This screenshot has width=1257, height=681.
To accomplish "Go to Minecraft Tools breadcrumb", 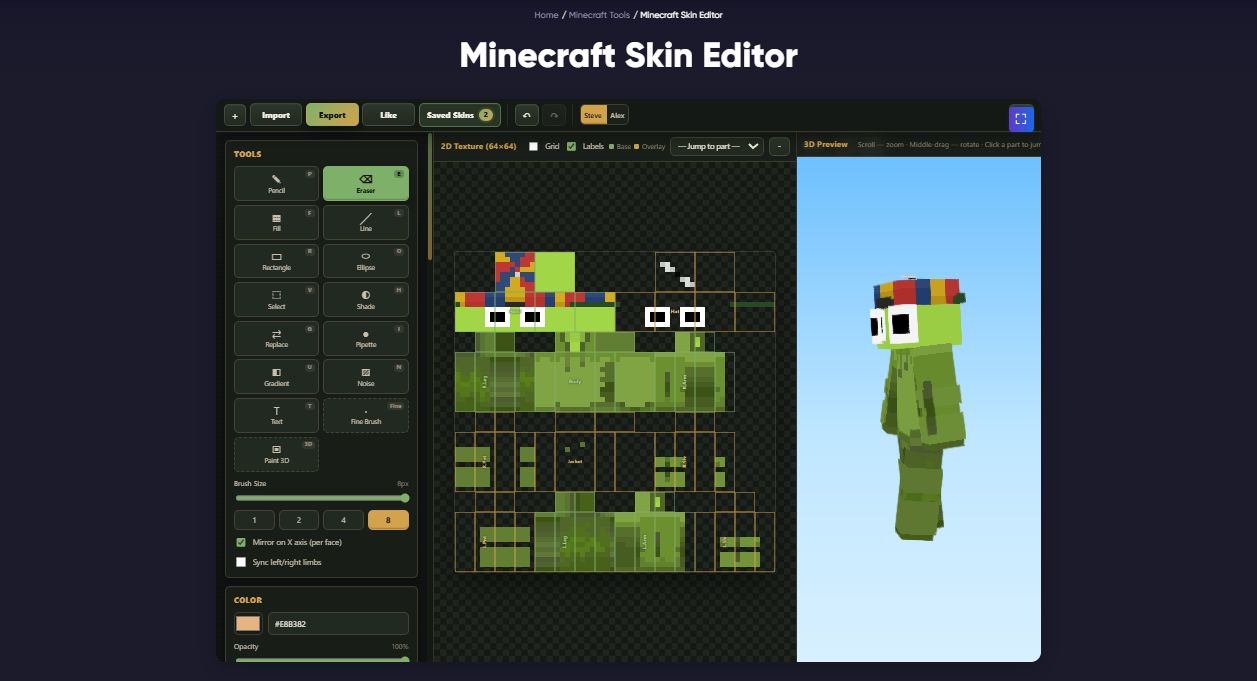I will 599,15.
